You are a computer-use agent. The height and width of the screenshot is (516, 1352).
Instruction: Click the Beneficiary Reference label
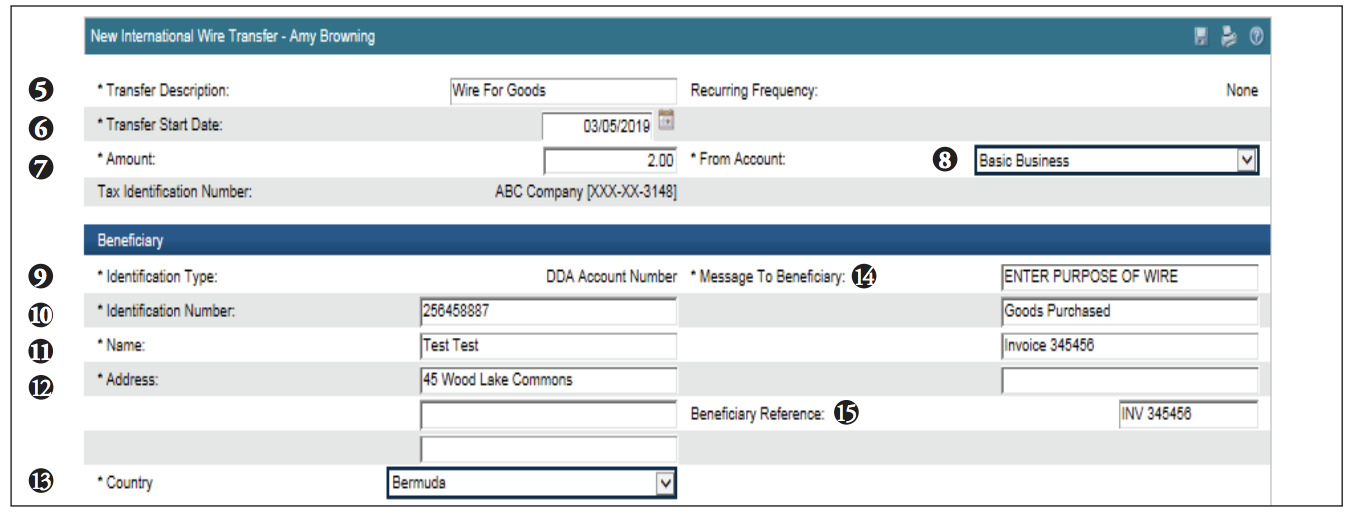click(x=757, y=414)
